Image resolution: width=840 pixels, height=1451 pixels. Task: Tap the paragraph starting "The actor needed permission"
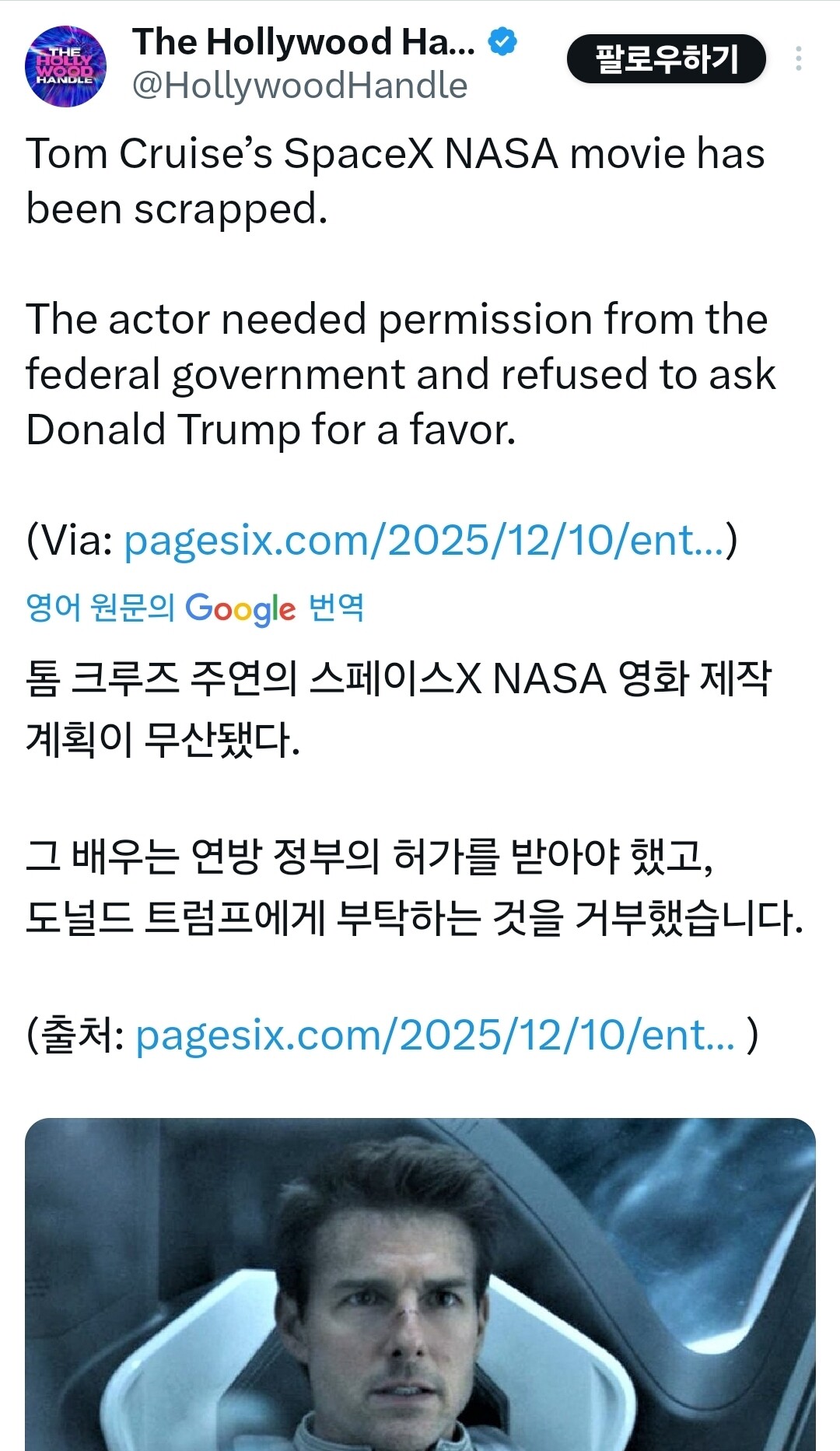pyautogui.click(x=397, y=319)
